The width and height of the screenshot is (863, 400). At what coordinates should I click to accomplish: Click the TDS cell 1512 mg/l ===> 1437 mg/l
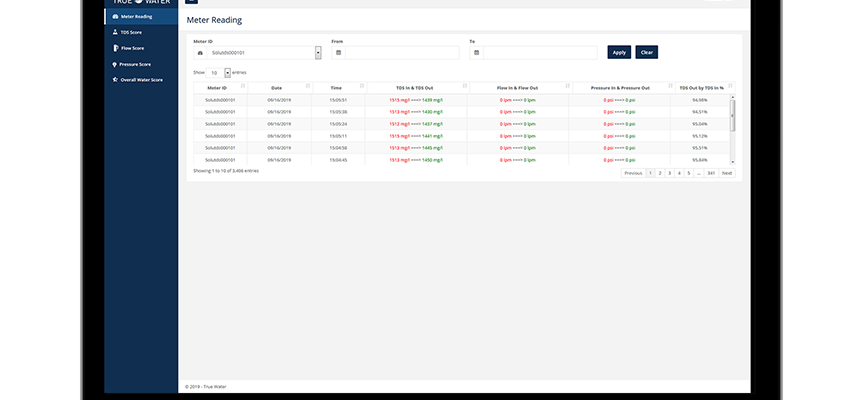416,124
